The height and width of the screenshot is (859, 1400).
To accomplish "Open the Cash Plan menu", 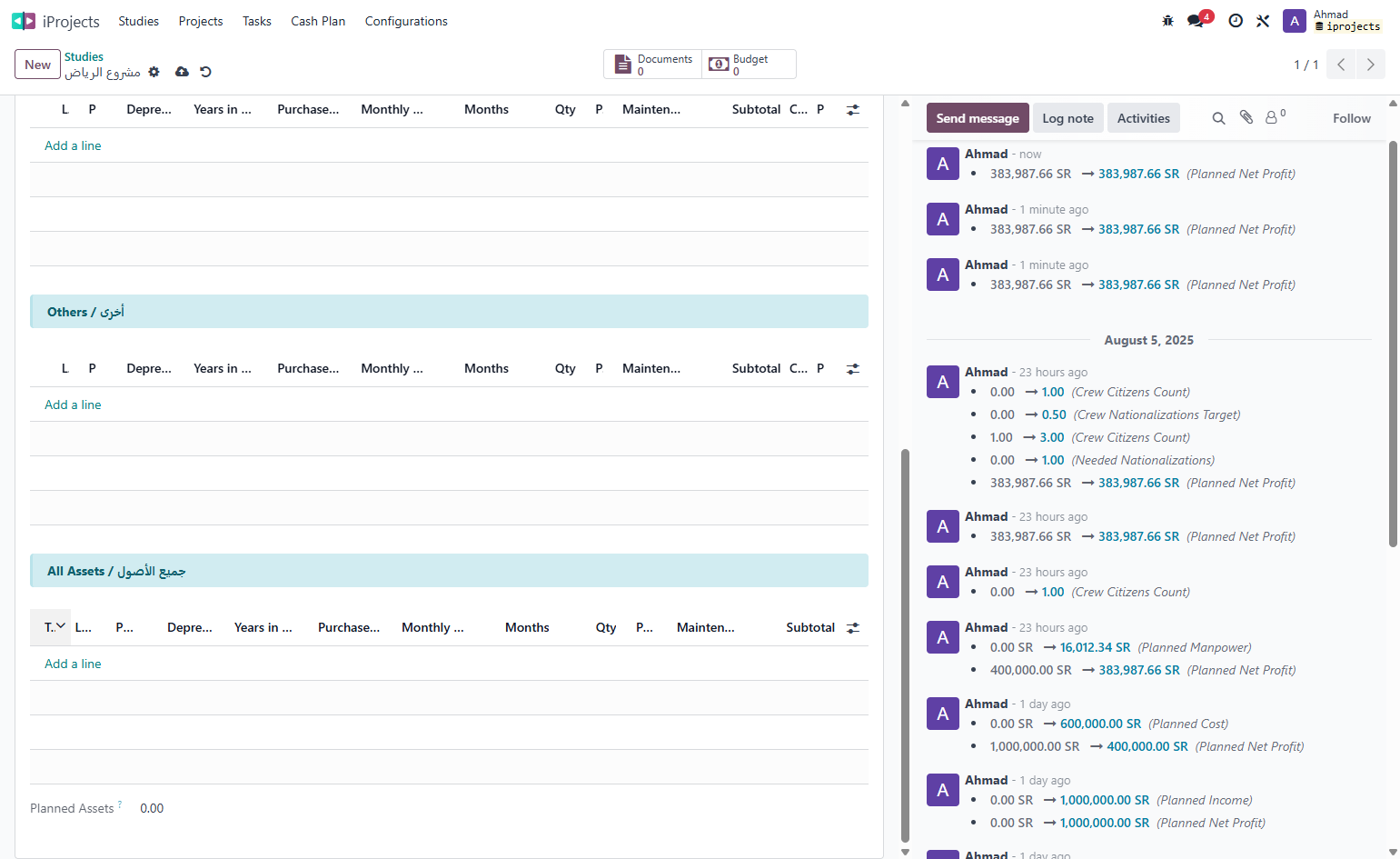I will point(318,21).
